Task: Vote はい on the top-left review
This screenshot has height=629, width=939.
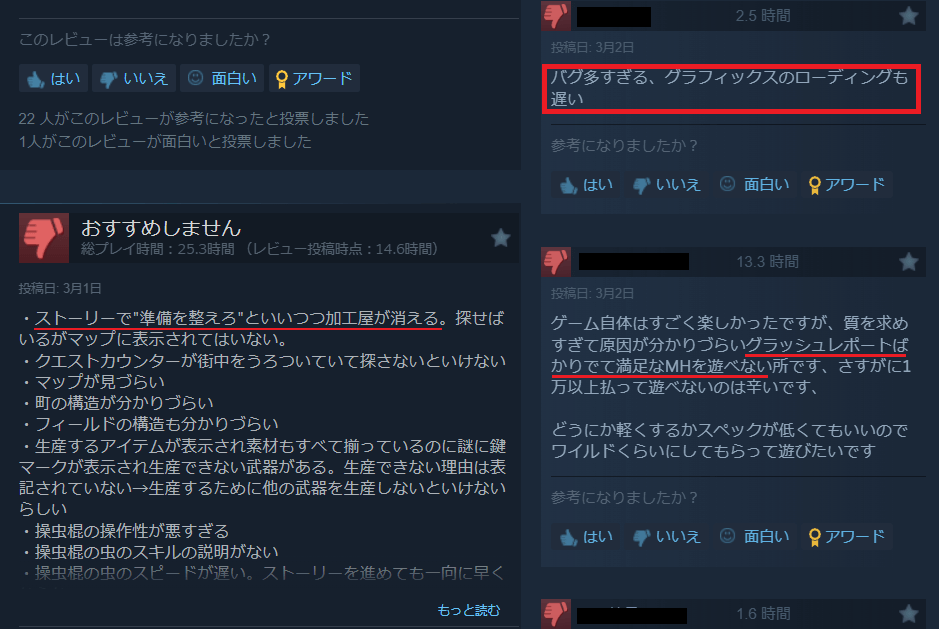Action: pos(54,78)
